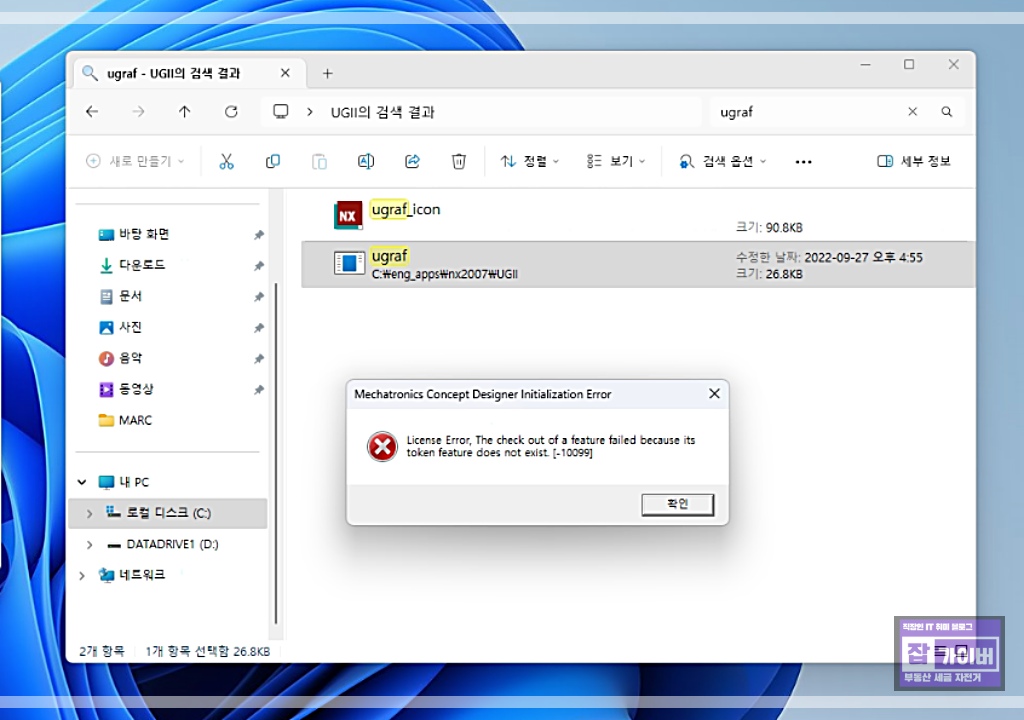Open the 정렬 sort dropdown
The width and height of the screenshot is (1024, 720).
click(530, 161)
